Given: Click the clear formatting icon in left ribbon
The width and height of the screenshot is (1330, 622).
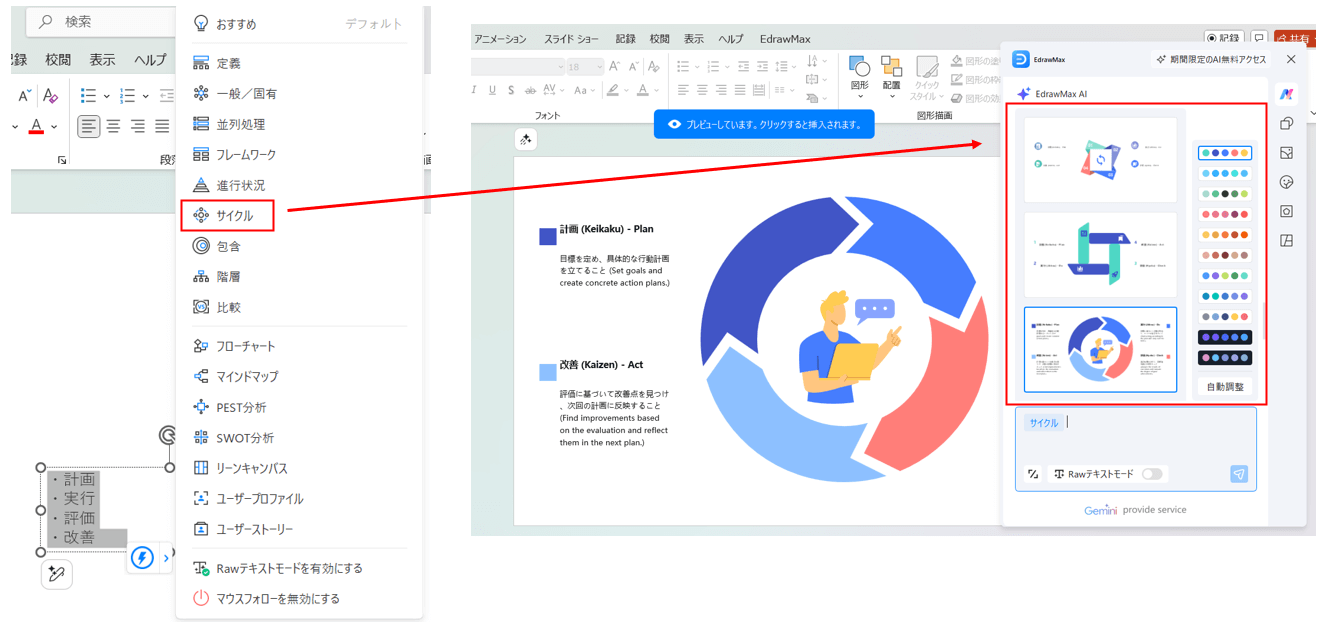Looking at the screenshot, I should (x=51, y=96).
